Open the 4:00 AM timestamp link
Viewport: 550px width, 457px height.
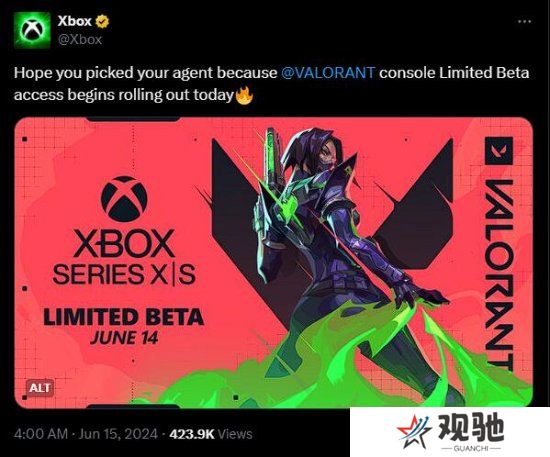coord(41,434)
